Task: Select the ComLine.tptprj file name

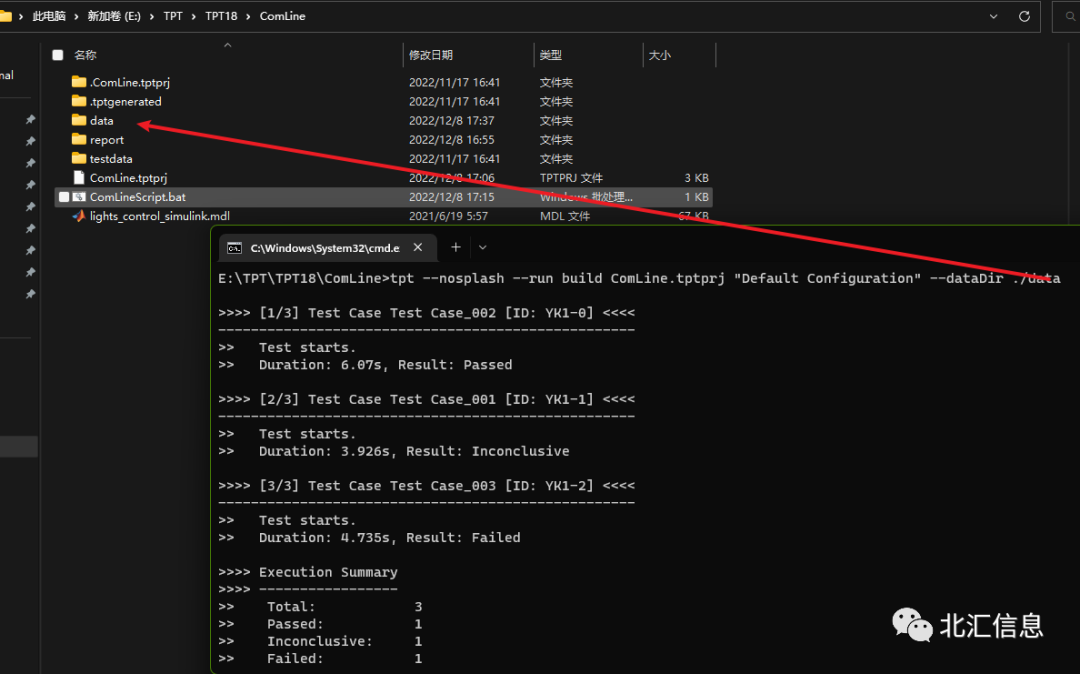Action: [128, 178]
